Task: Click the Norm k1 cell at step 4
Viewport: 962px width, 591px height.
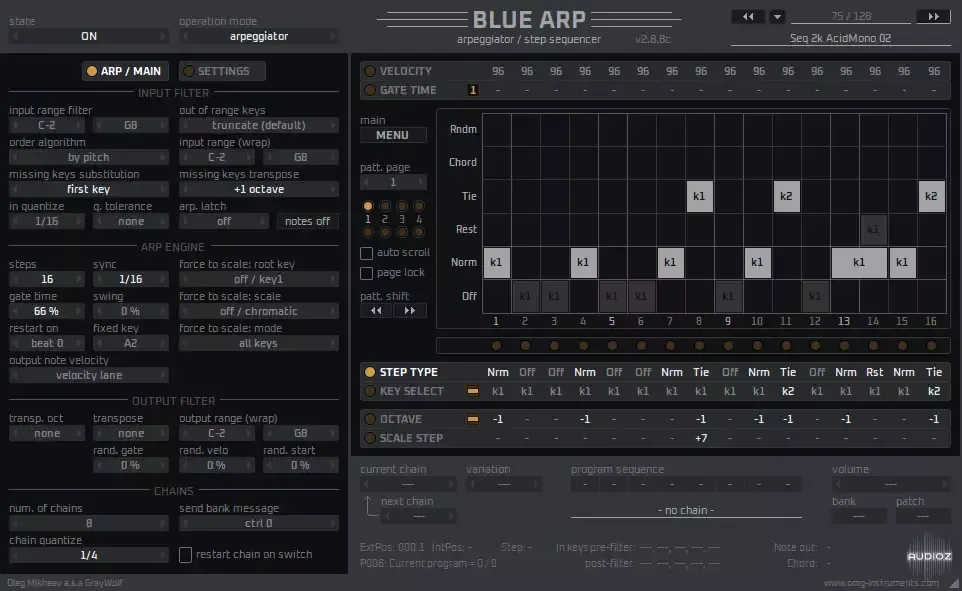Action: pos(583,263)
